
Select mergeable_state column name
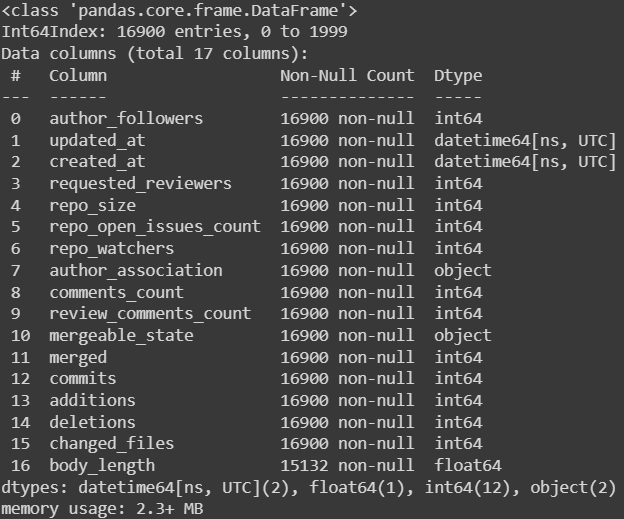tap(121, 336)
